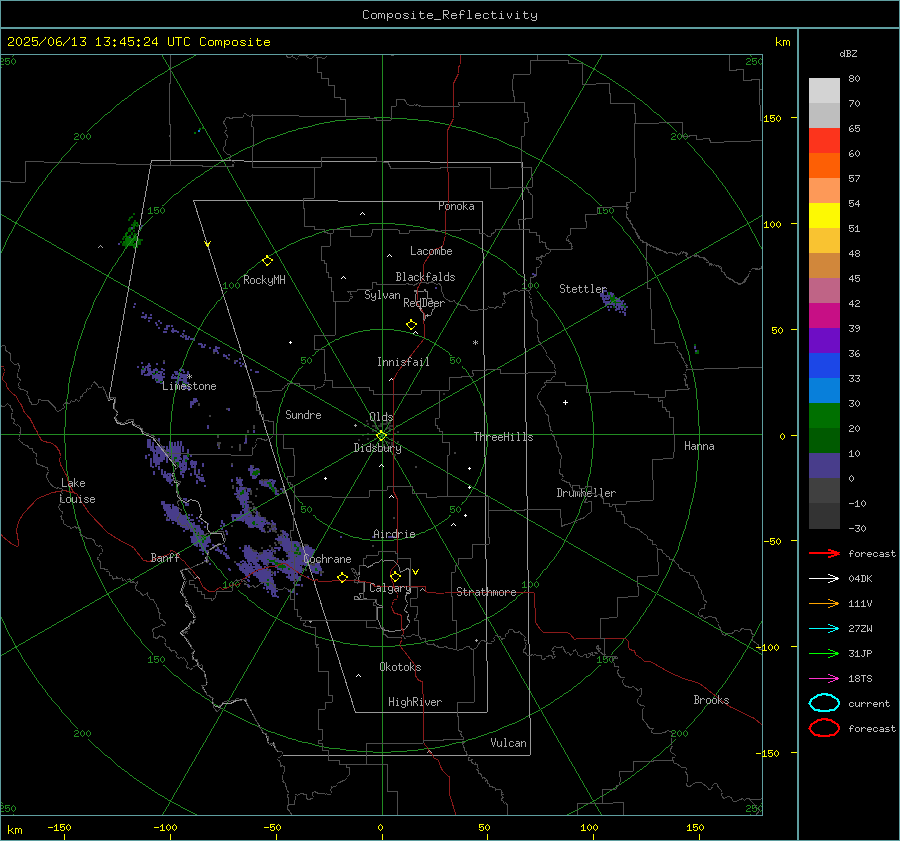Image resolution: width=900 pixels, height=841 pixels.
Task: Click the Didsbury town label
Action: [377, 448]
